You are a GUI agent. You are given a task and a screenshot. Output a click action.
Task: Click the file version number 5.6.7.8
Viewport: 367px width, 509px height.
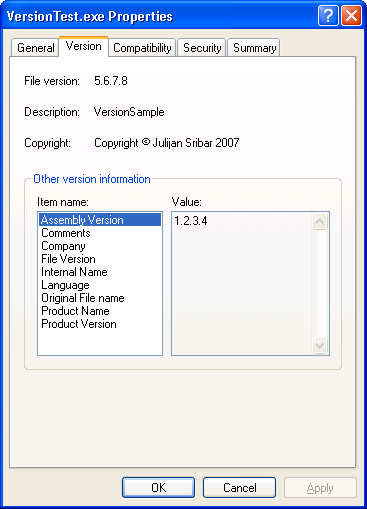pyautogui.click(x=111, y=81)
